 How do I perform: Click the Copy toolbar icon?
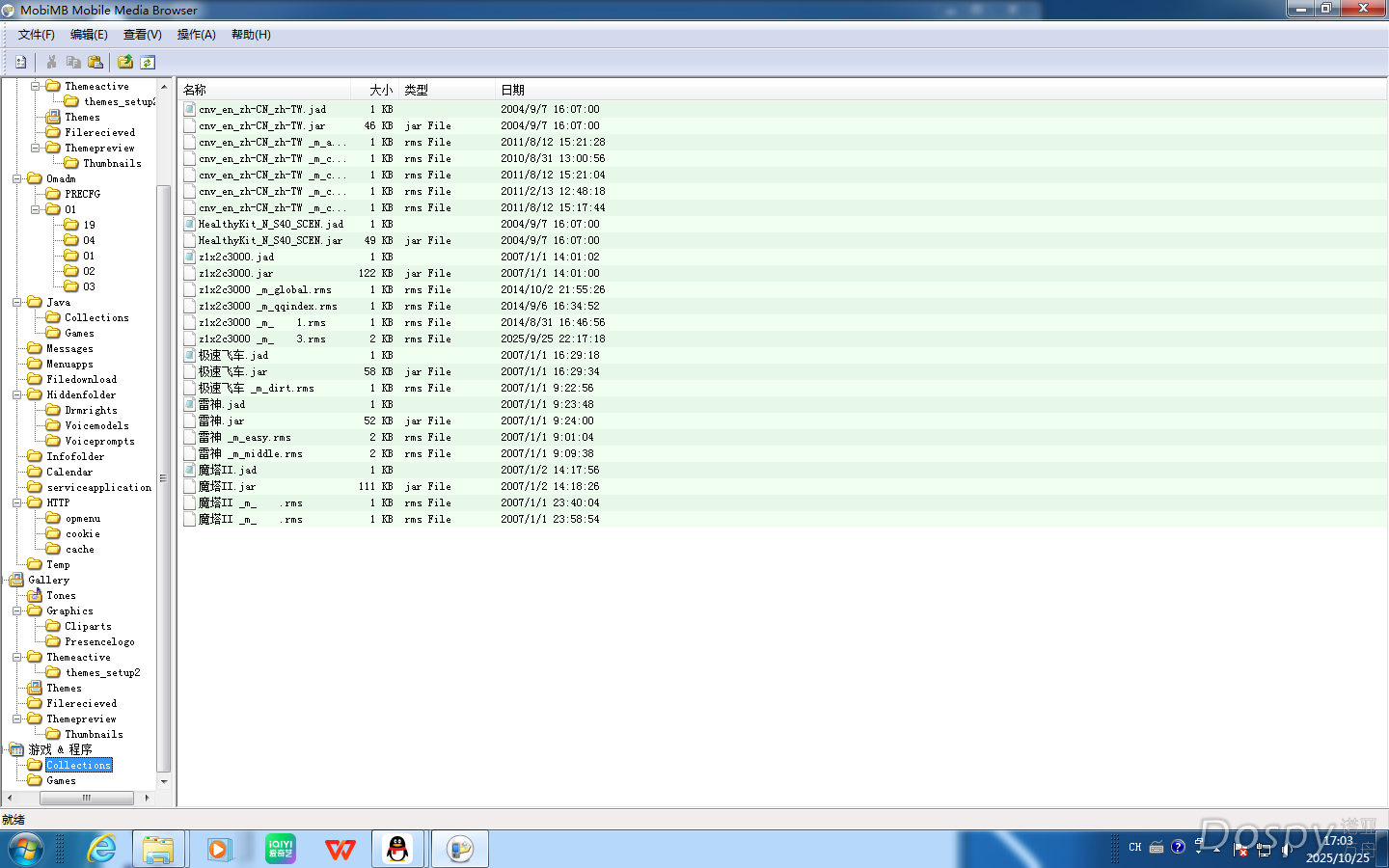pyautogui.click(x=73, y=62)
